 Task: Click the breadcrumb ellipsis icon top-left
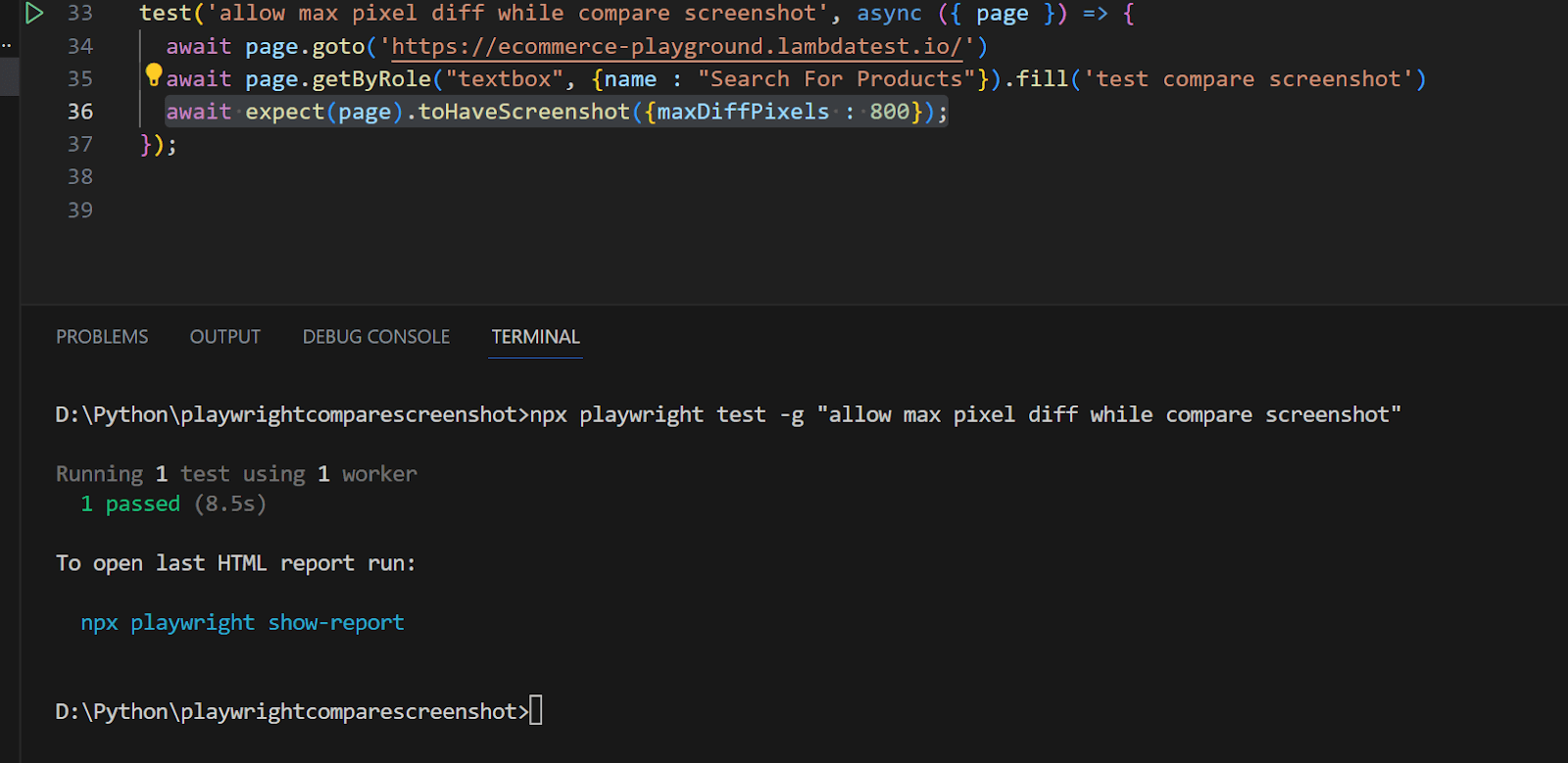pyautogui.click(x=7, y=44)
